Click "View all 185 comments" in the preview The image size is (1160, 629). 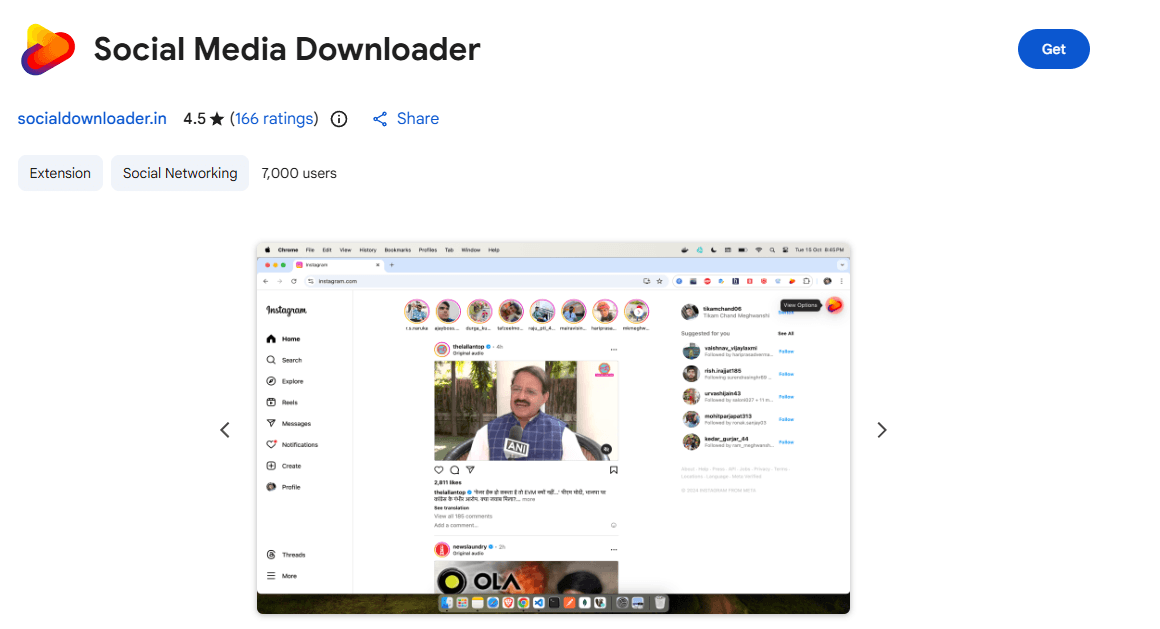(x=463, y=517)
